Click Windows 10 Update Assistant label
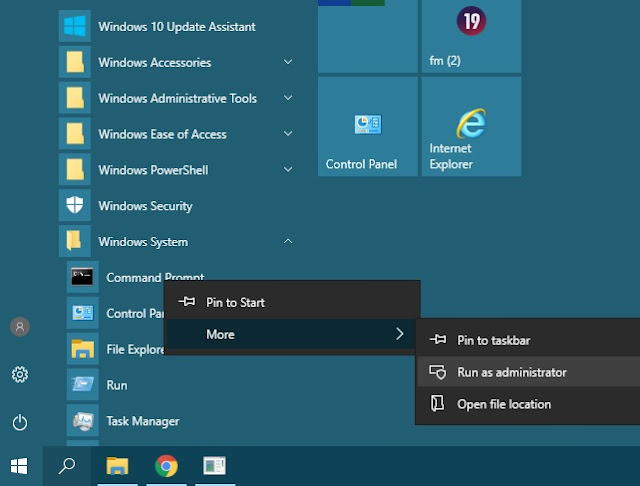Screen dimensions: 640x486 [177, 27]
